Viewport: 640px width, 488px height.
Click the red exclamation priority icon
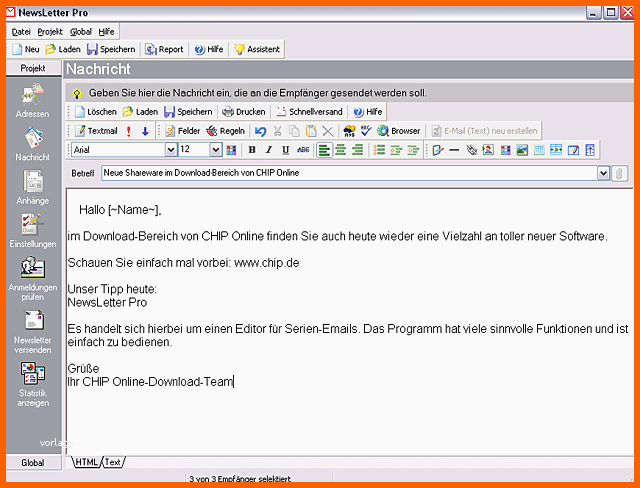(x=129, y=131)
